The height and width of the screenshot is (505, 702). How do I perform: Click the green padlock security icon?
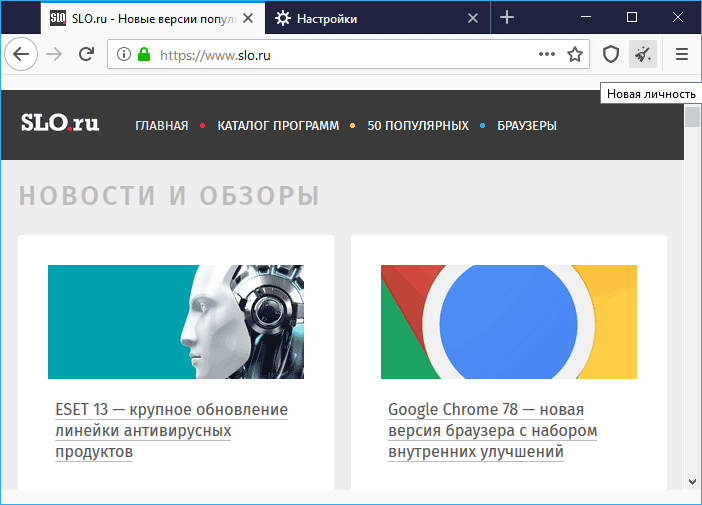point(144,54)
